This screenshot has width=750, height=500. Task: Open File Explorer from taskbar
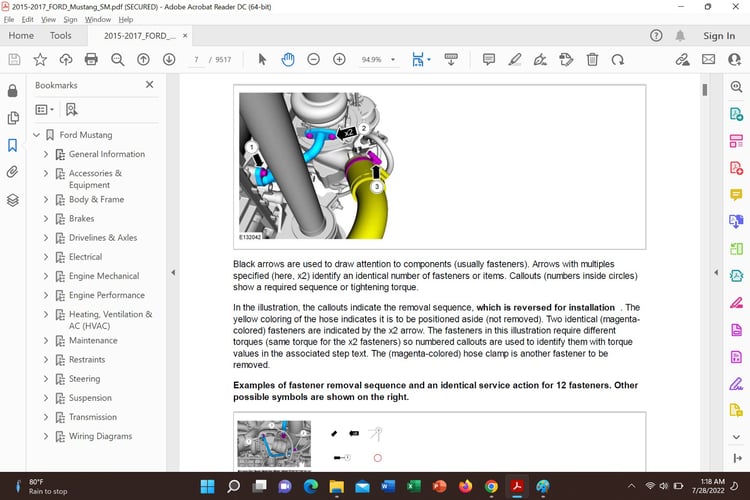[x=337, y=487]
